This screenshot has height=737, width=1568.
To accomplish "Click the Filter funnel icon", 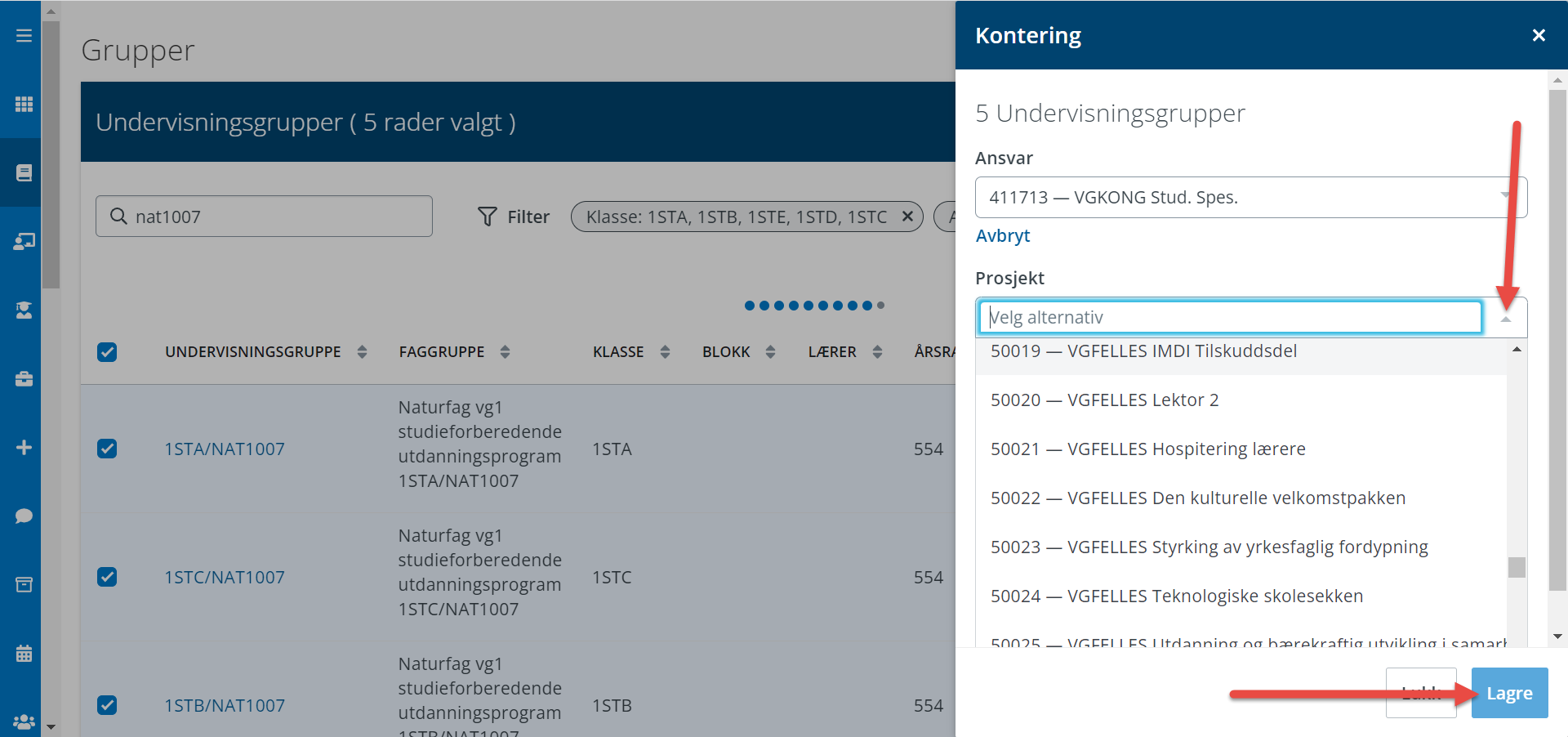I will 488,217.
